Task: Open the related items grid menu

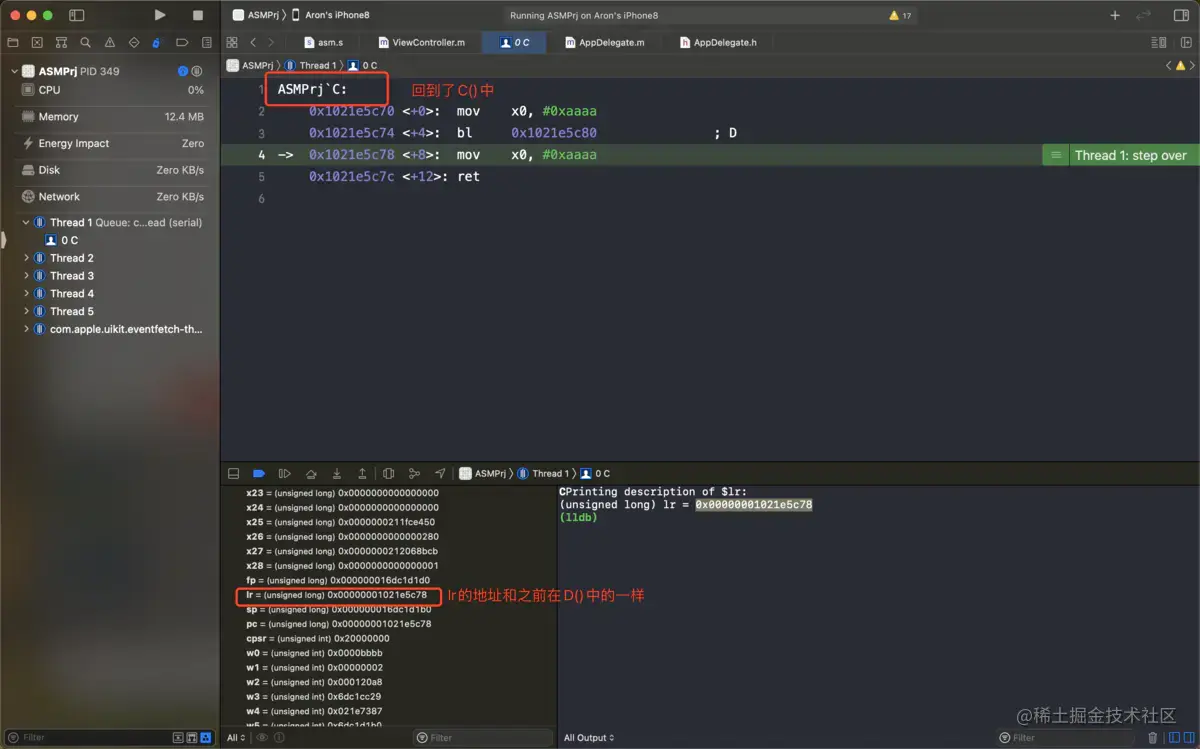Action: pyautogui.click(x=232, y=43)
